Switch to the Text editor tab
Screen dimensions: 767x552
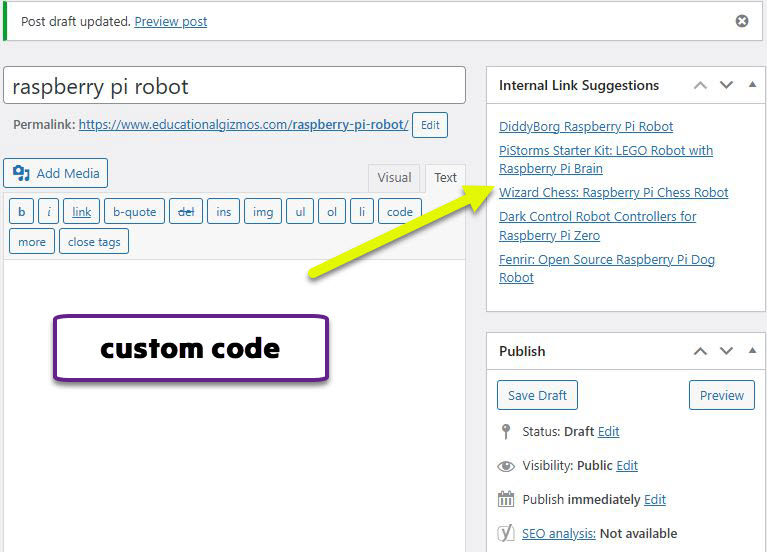pos(445,178)
